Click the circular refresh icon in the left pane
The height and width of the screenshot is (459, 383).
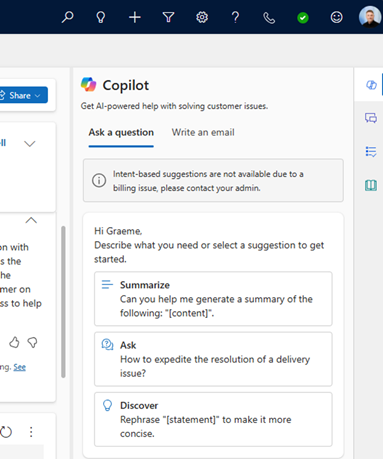point(6,432)
